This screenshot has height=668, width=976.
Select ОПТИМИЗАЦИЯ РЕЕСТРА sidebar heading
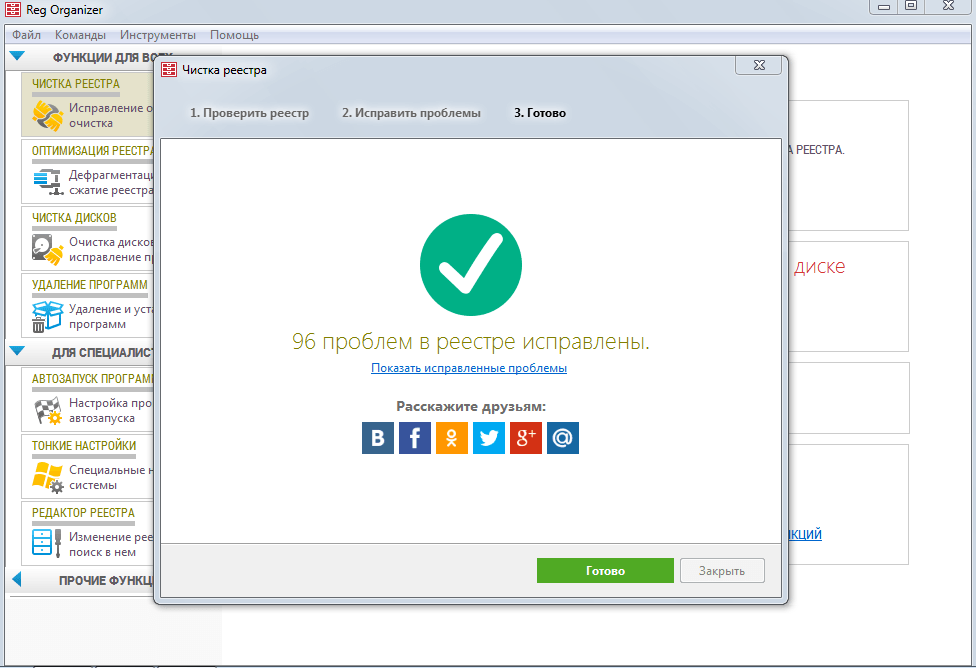pyautogui.click(x=93, y=151)
